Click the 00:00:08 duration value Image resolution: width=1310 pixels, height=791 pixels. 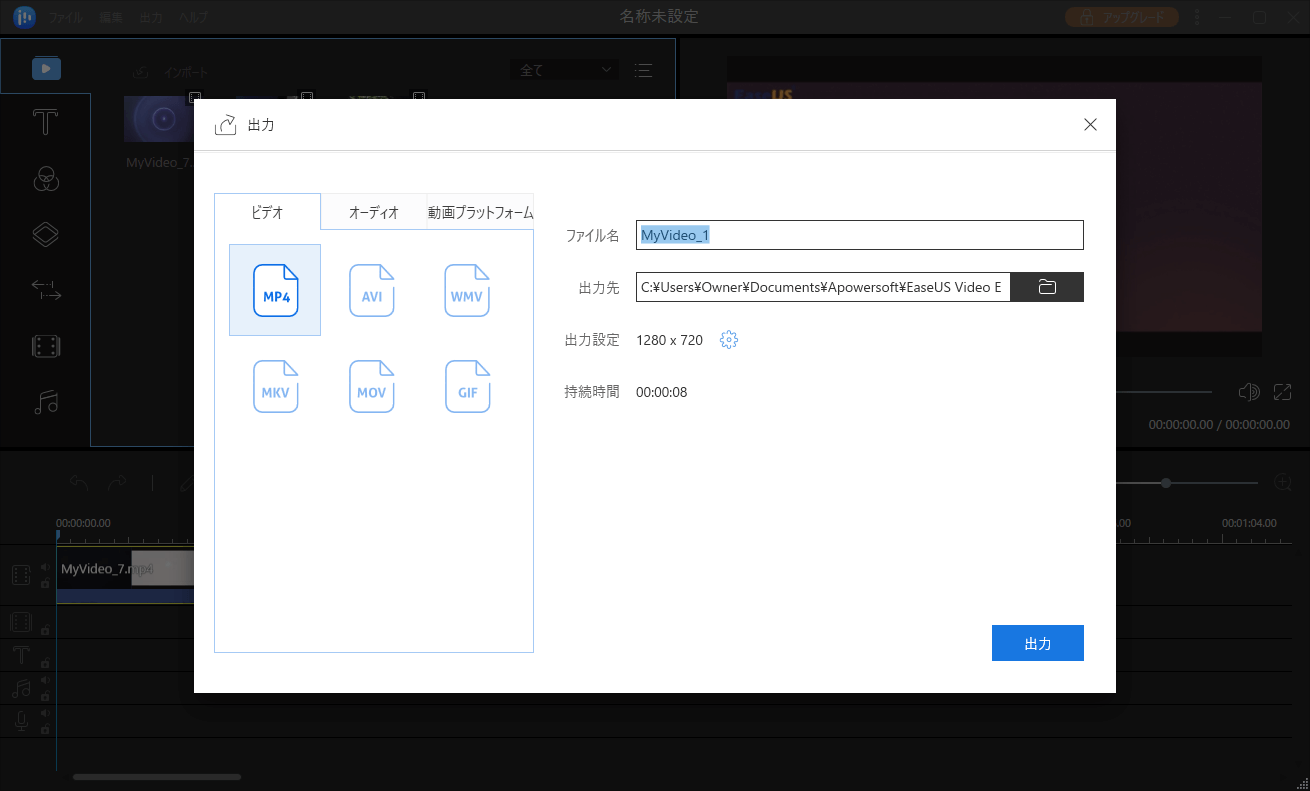[x=661, y=392]
